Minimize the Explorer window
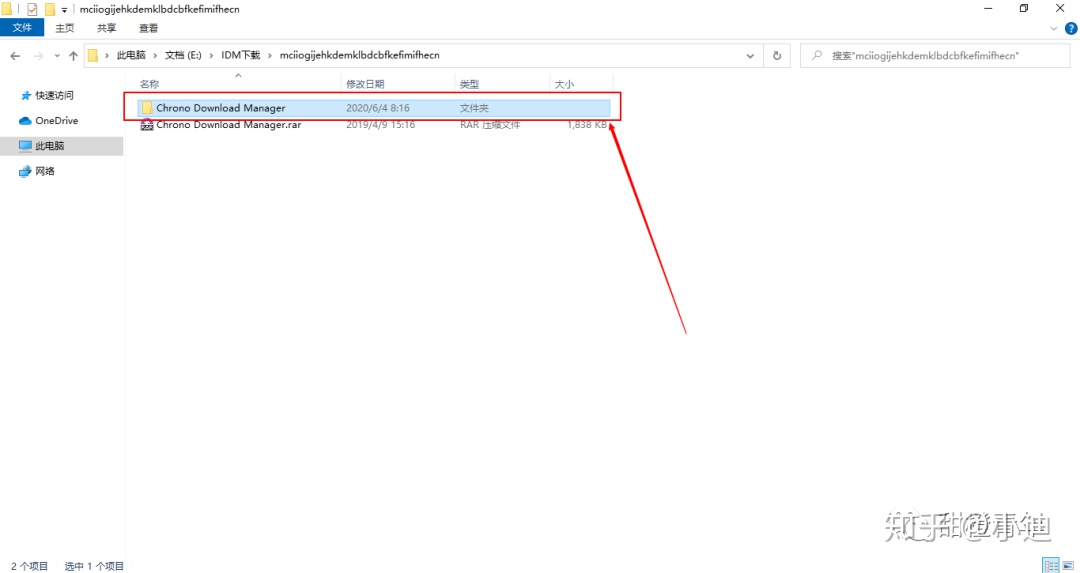 (988, 8)
